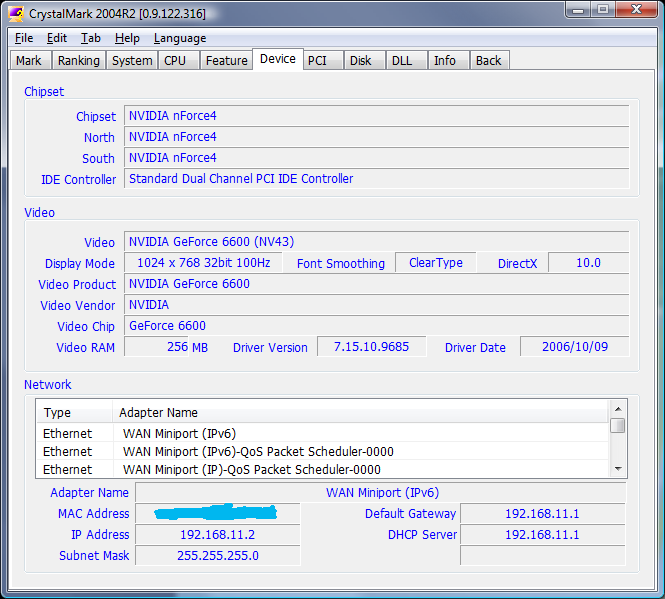Switch to the Back tab
Image resolution: width=665 pixels, height=599 pixels.
coord(489,61)
